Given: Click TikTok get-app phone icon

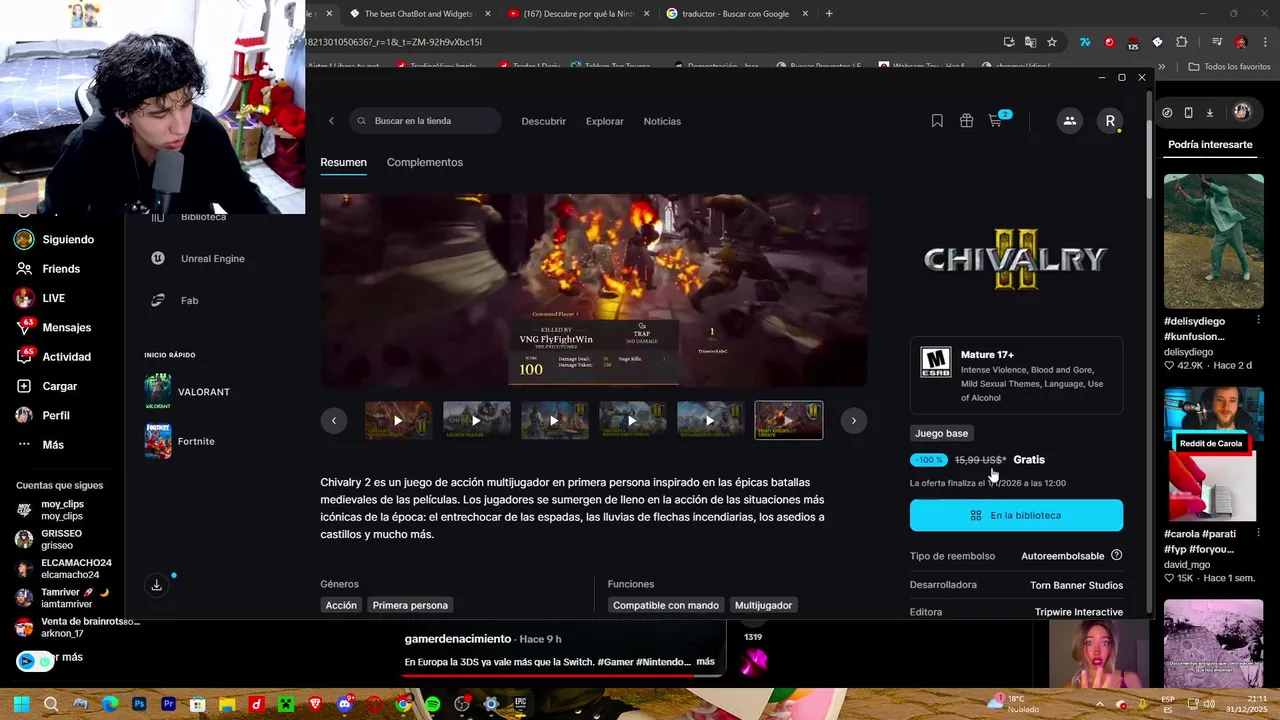Looking at the screenshot, I should coord(1188,113).
